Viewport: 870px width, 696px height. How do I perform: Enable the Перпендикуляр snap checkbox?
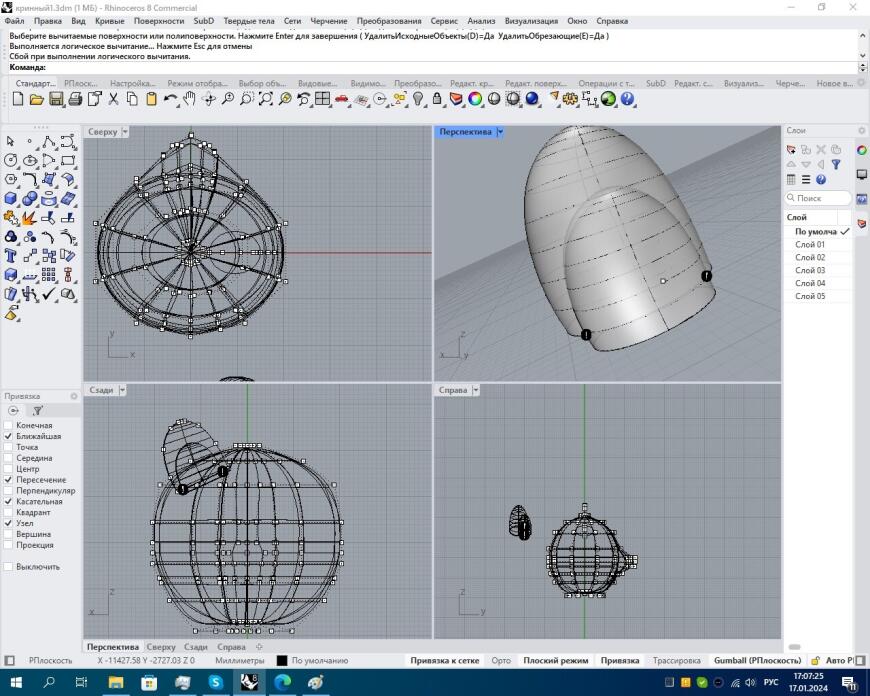point(8,491)
